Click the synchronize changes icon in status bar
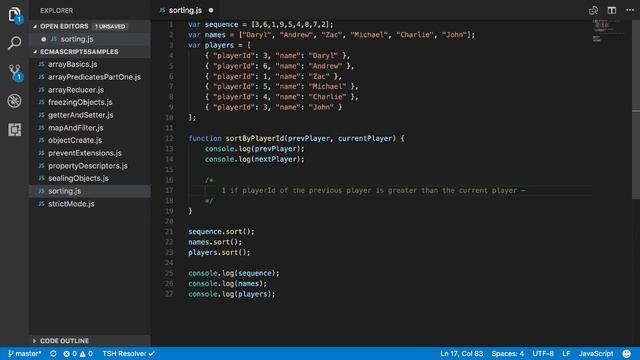The height and width of the screenshot is (360, 640). tap(53, 353)
